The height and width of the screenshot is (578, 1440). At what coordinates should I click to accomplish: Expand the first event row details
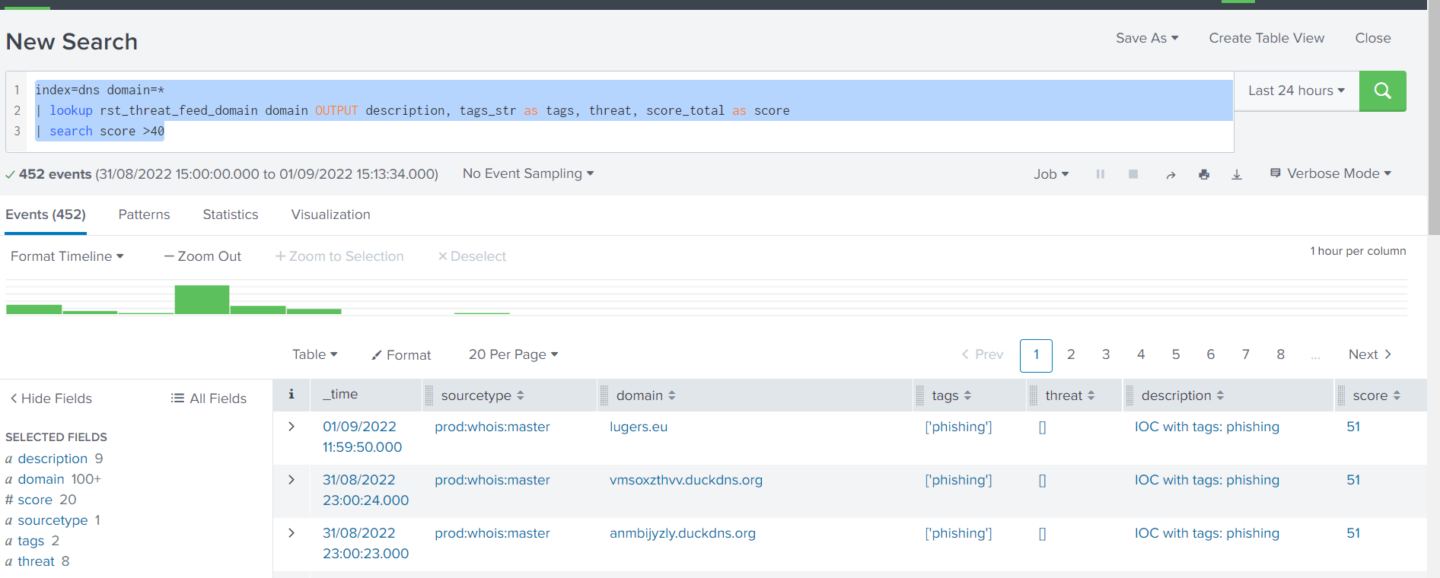(291, 426)
